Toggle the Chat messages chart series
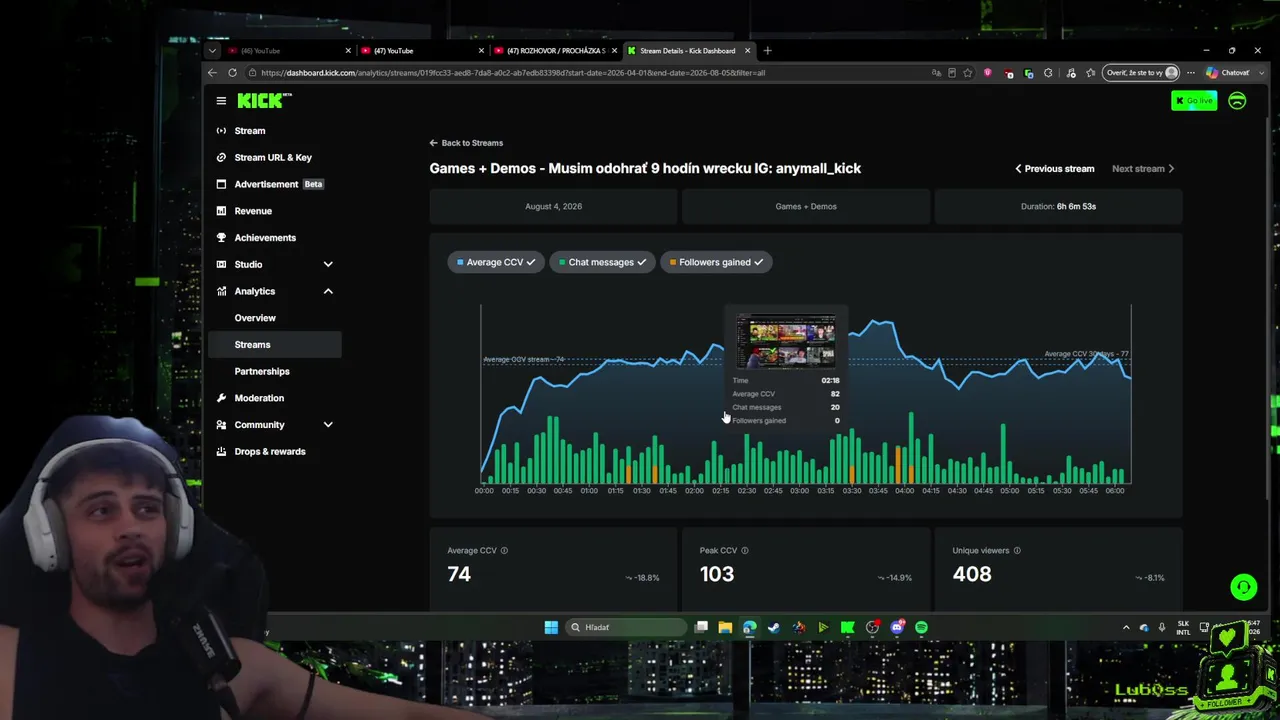This screenshot has width=1280, height=720. tap(602, 262)
